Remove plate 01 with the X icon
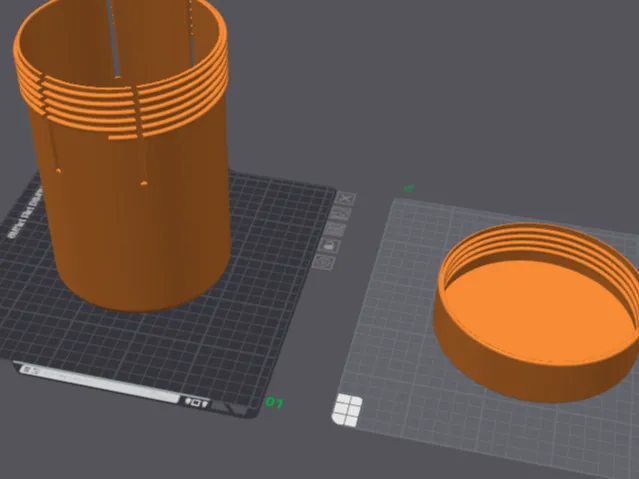Viewport: 639px width, 479px height. 346,199
